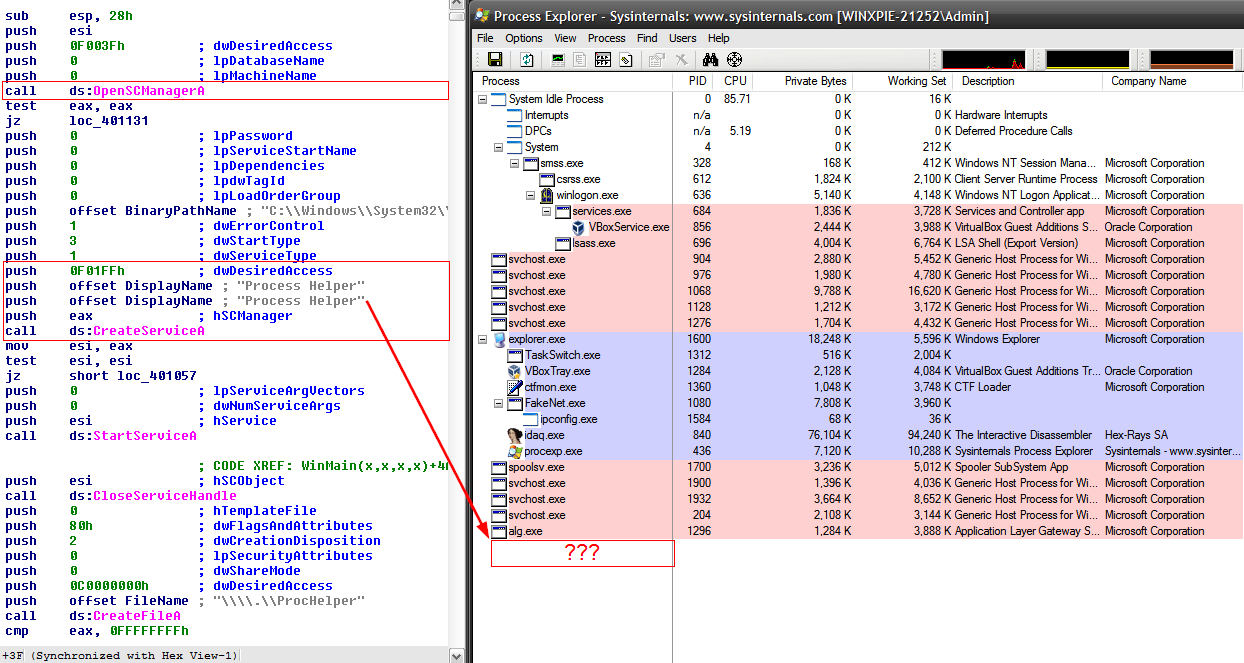The height and width of the screenshot is (663, 1244).
Task: Click the crosshair Find Window's Process icon
Action: (735, 60)
